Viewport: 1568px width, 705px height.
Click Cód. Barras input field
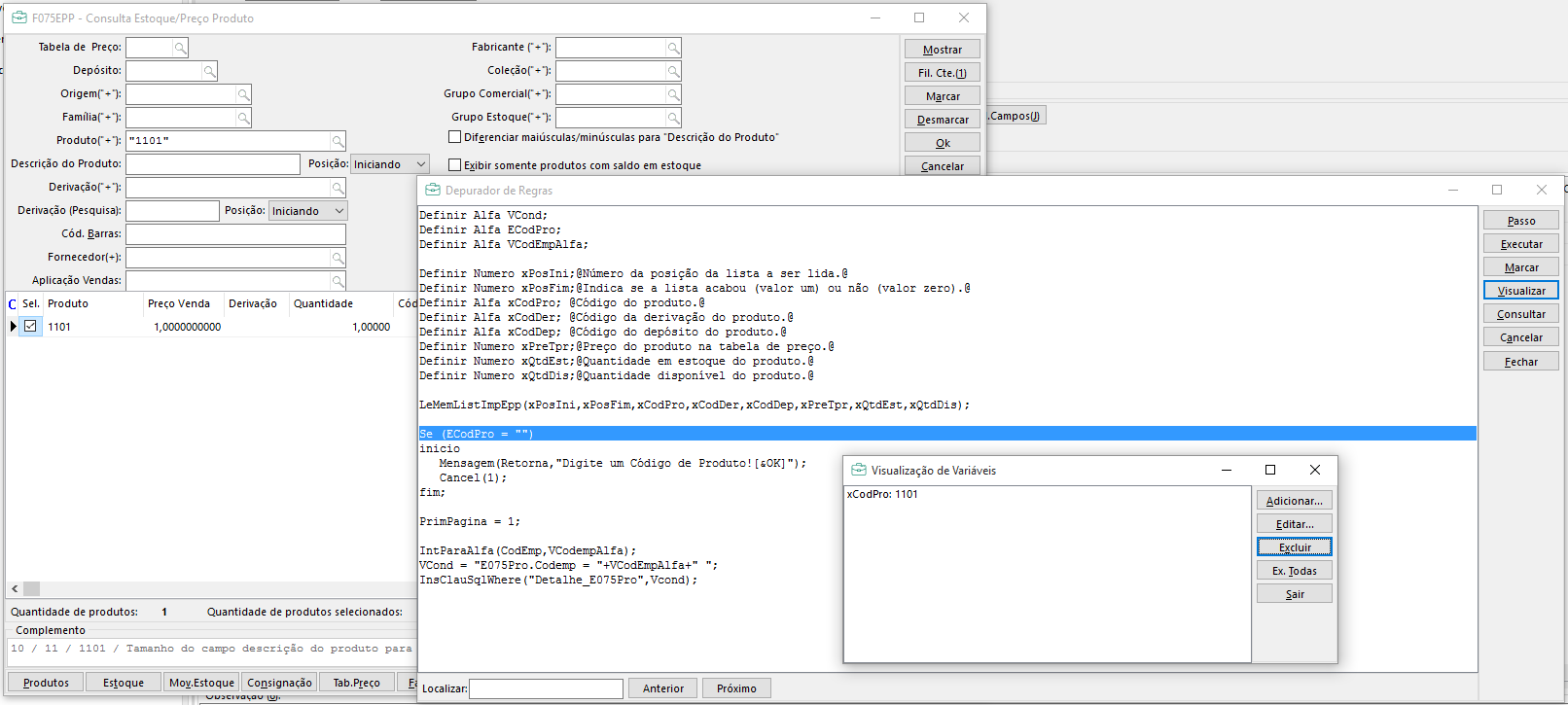(236, 234)
